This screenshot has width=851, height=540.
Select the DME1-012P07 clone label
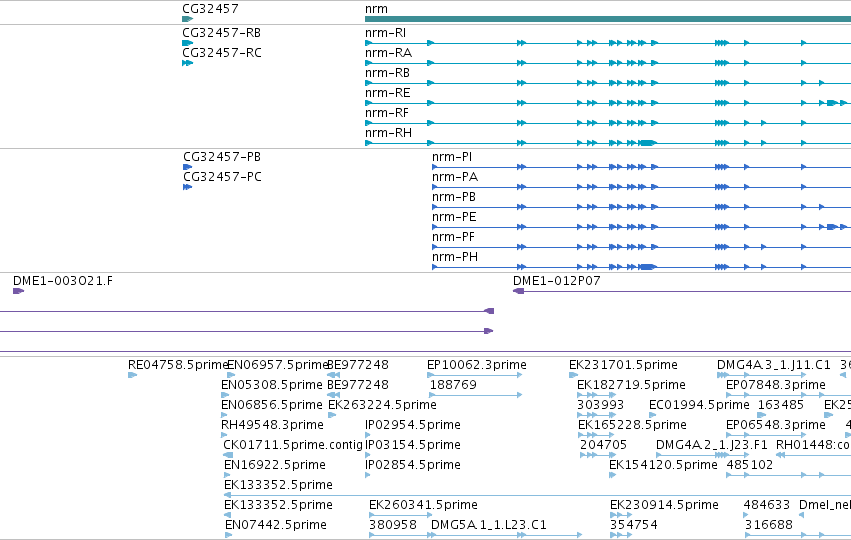pos(556,281)
